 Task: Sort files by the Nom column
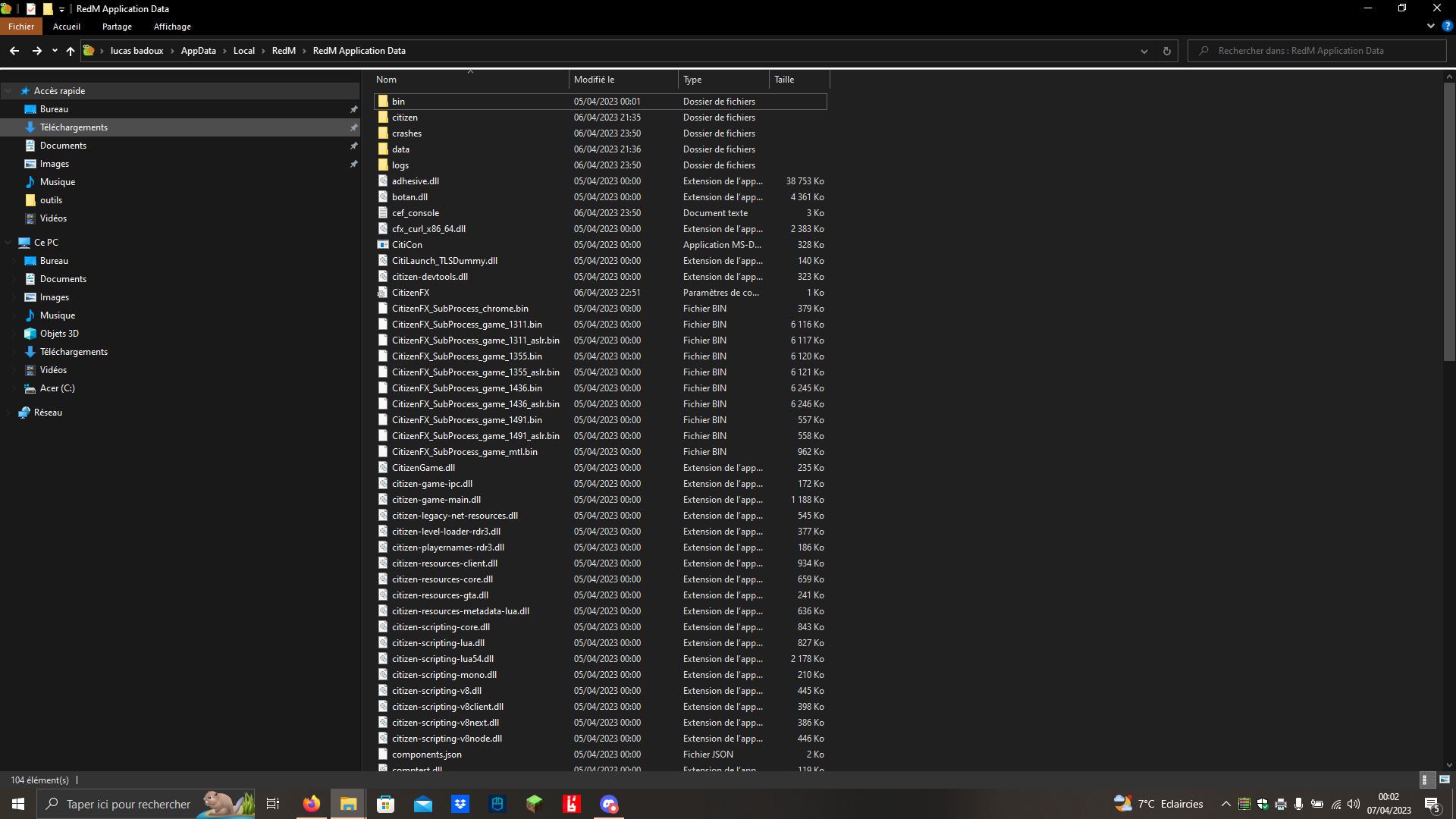(x=470, y=80)
